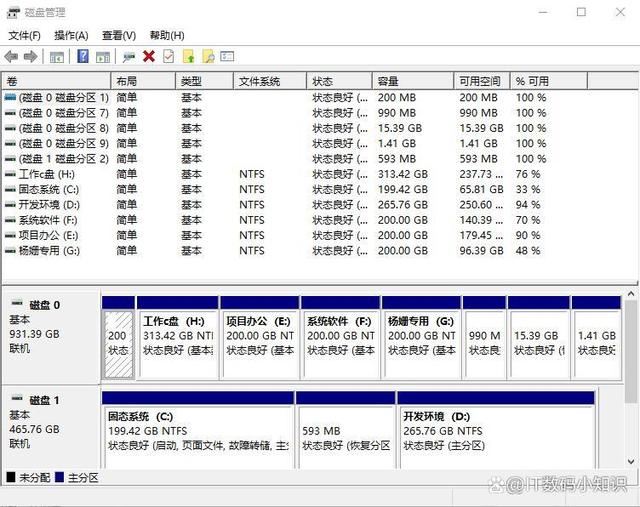Sort by the % 可用 column header
640x507 pixels.
coord(549,81)
